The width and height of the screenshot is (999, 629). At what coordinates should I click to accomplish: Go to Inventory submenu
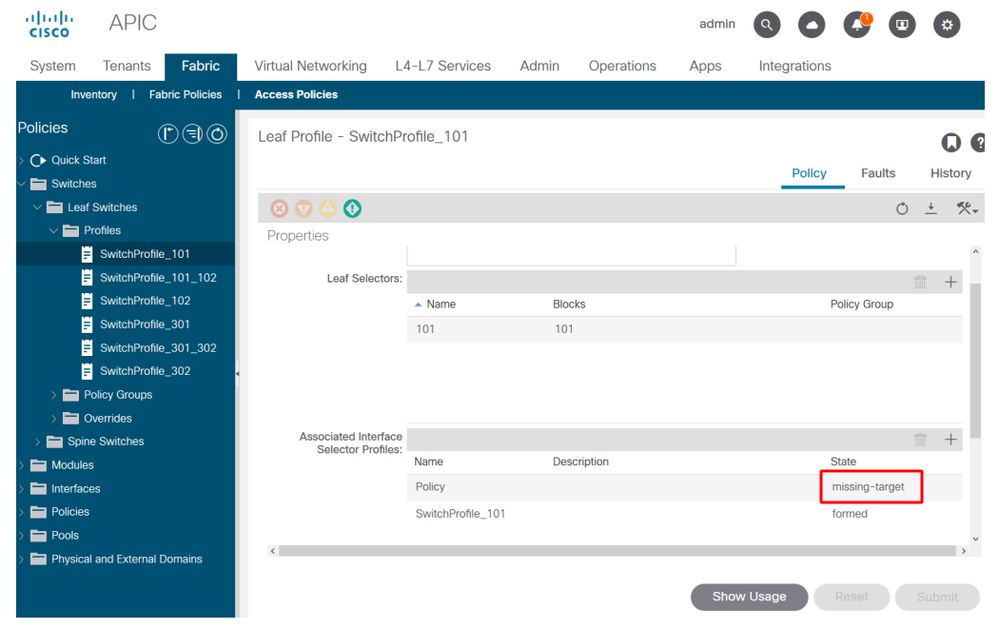tap(94, 94)
